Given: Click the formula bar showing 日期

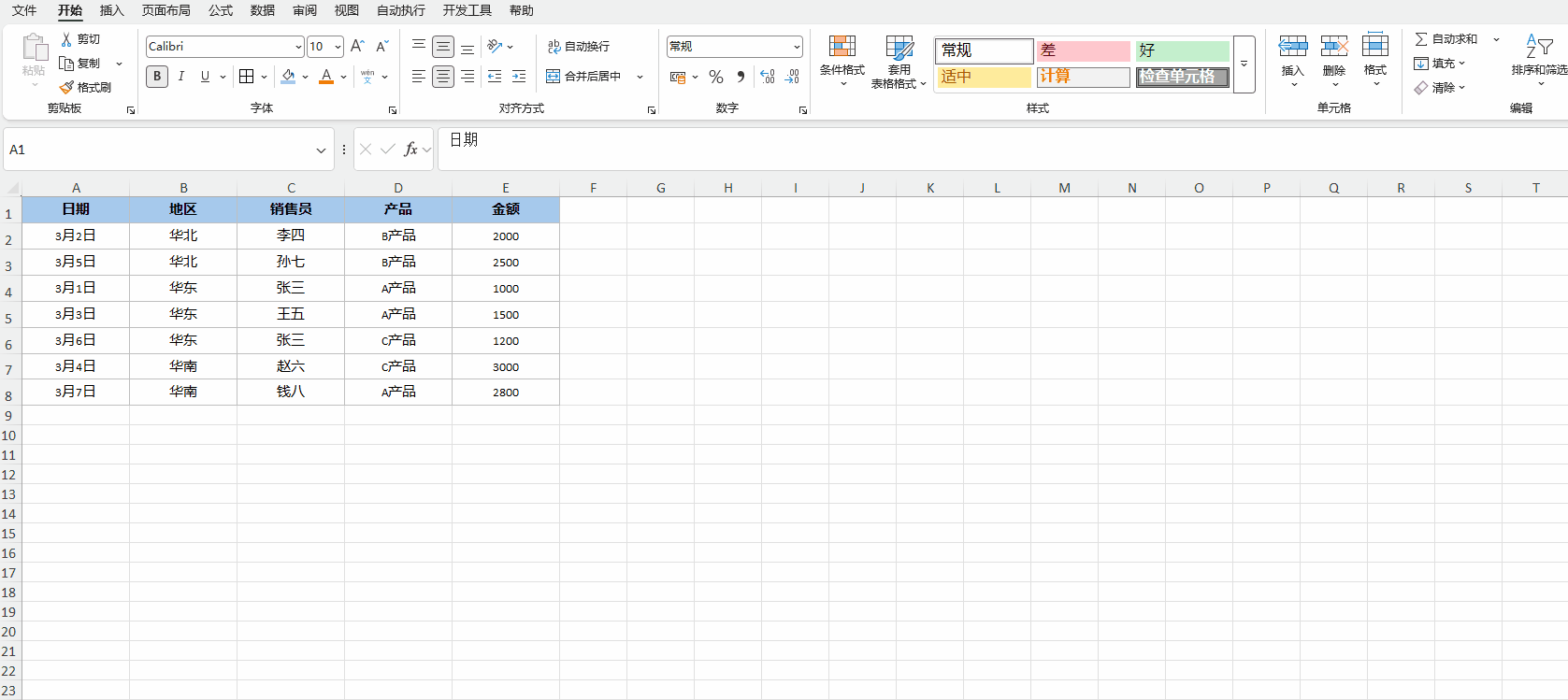Looking at the screenshot, I should 1002,150.
